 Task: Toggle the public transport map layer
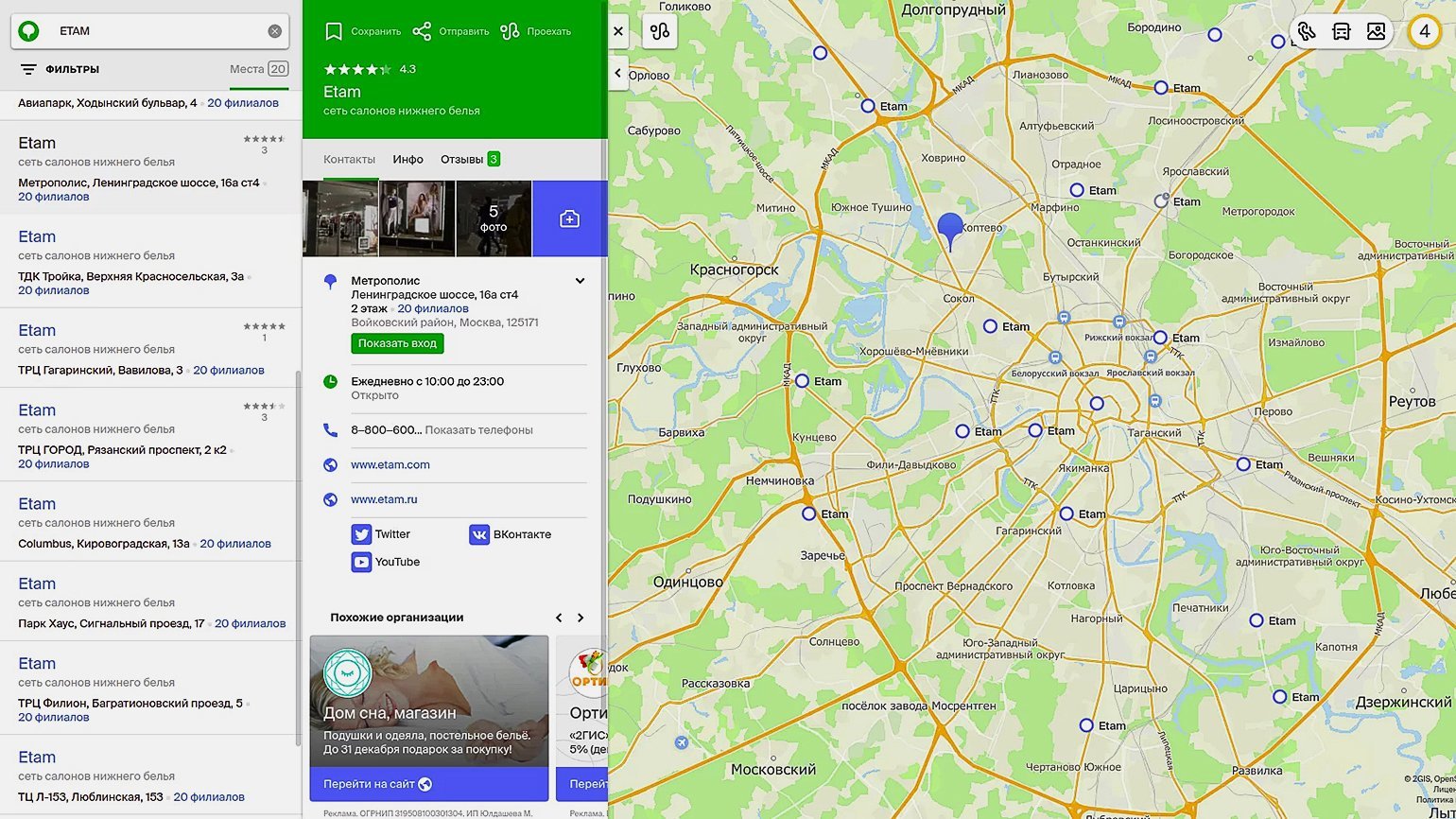[x=1341, y=31]
